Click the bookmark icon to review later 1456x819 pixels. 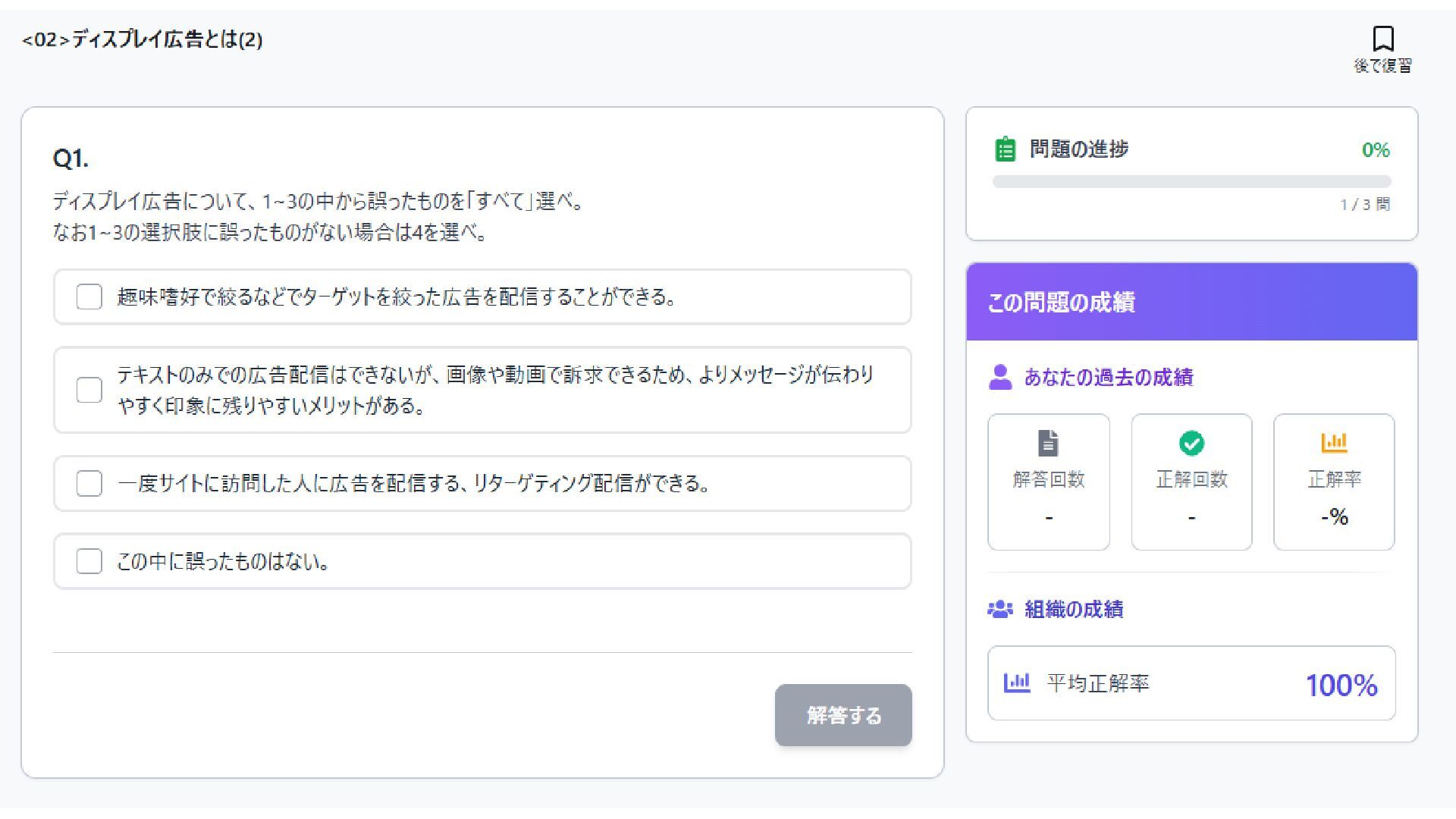1382,38
